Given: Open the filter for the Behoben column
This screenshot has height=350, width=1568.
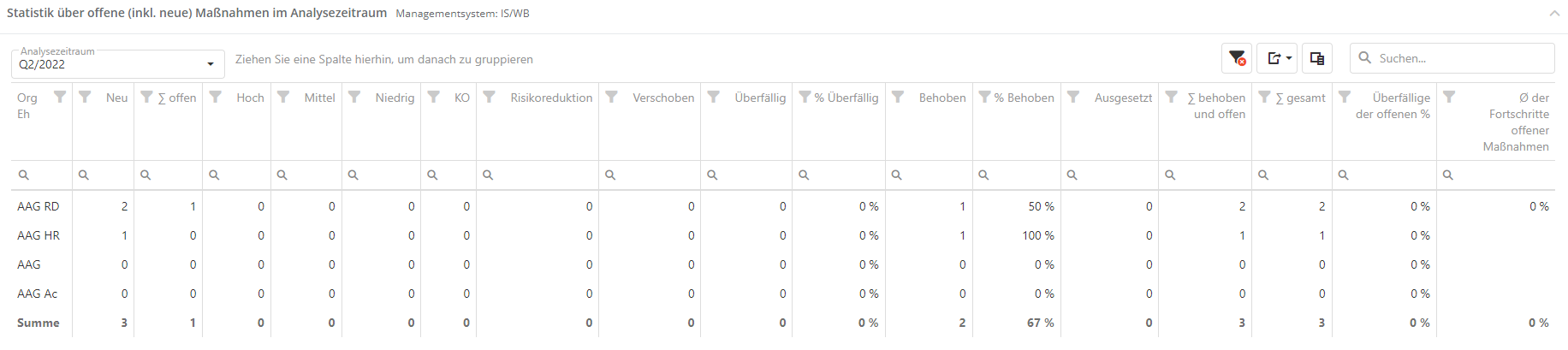Looking at the screenshot, I should pos(898,97).
